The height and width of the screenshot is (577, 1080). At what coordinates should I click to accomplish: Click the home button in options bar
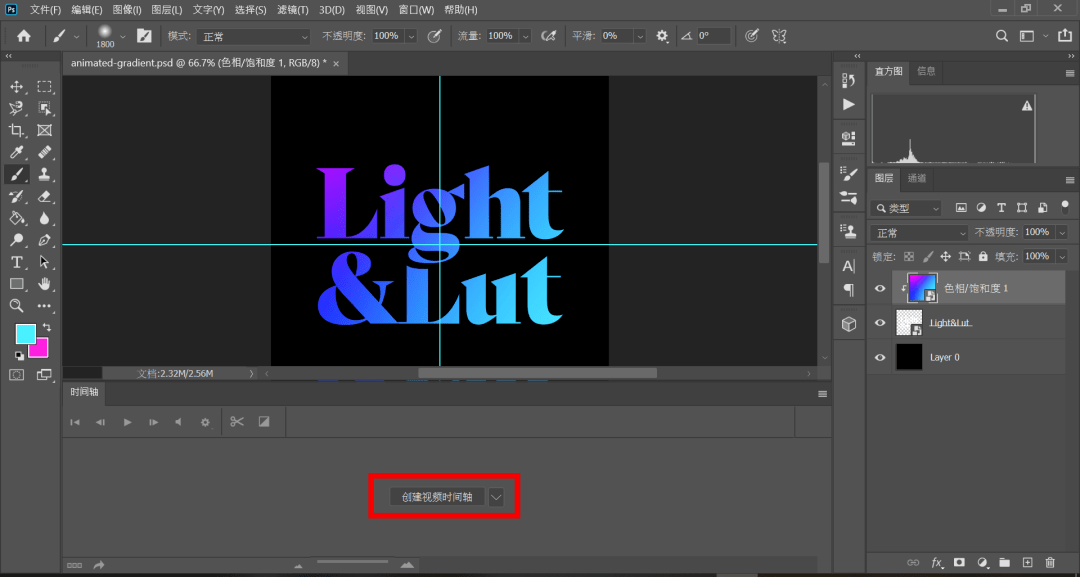pos(24,36)
